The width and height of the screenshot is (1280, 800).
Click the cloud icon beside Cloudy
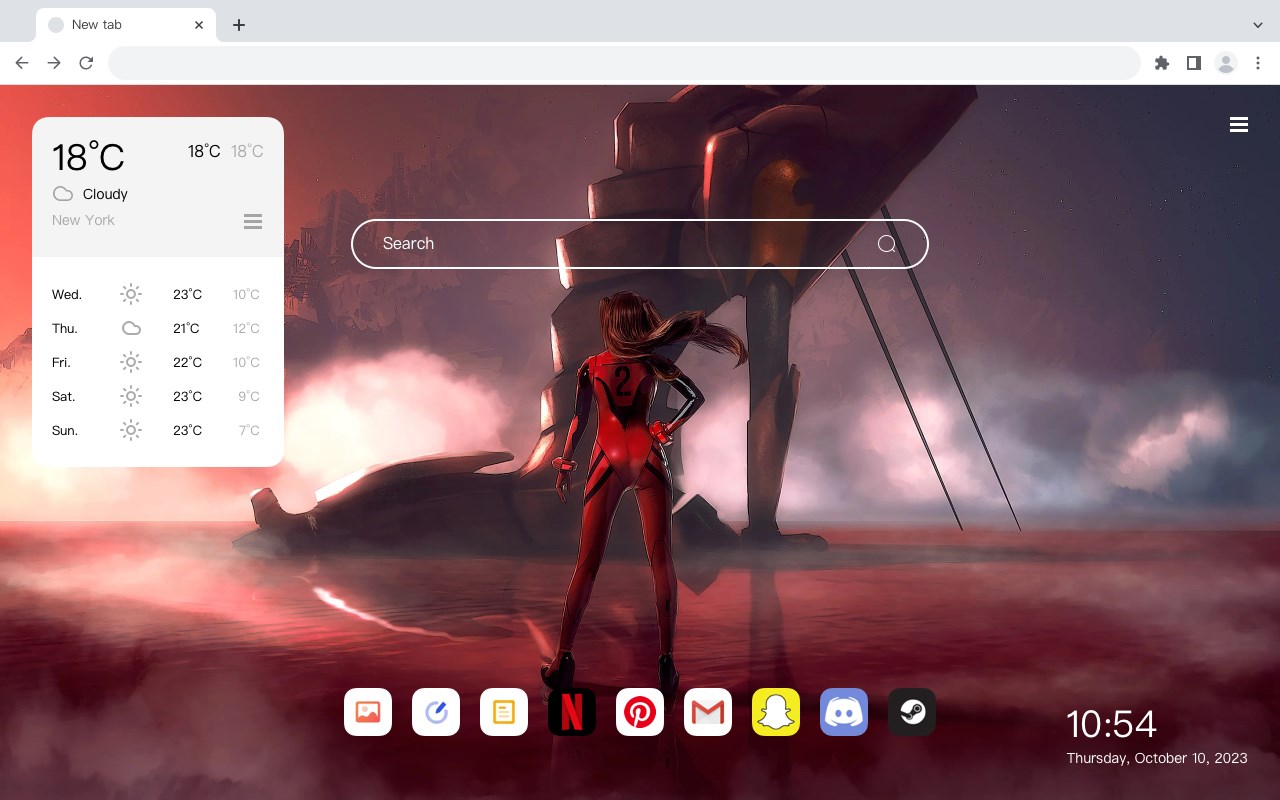pos(63,194)
